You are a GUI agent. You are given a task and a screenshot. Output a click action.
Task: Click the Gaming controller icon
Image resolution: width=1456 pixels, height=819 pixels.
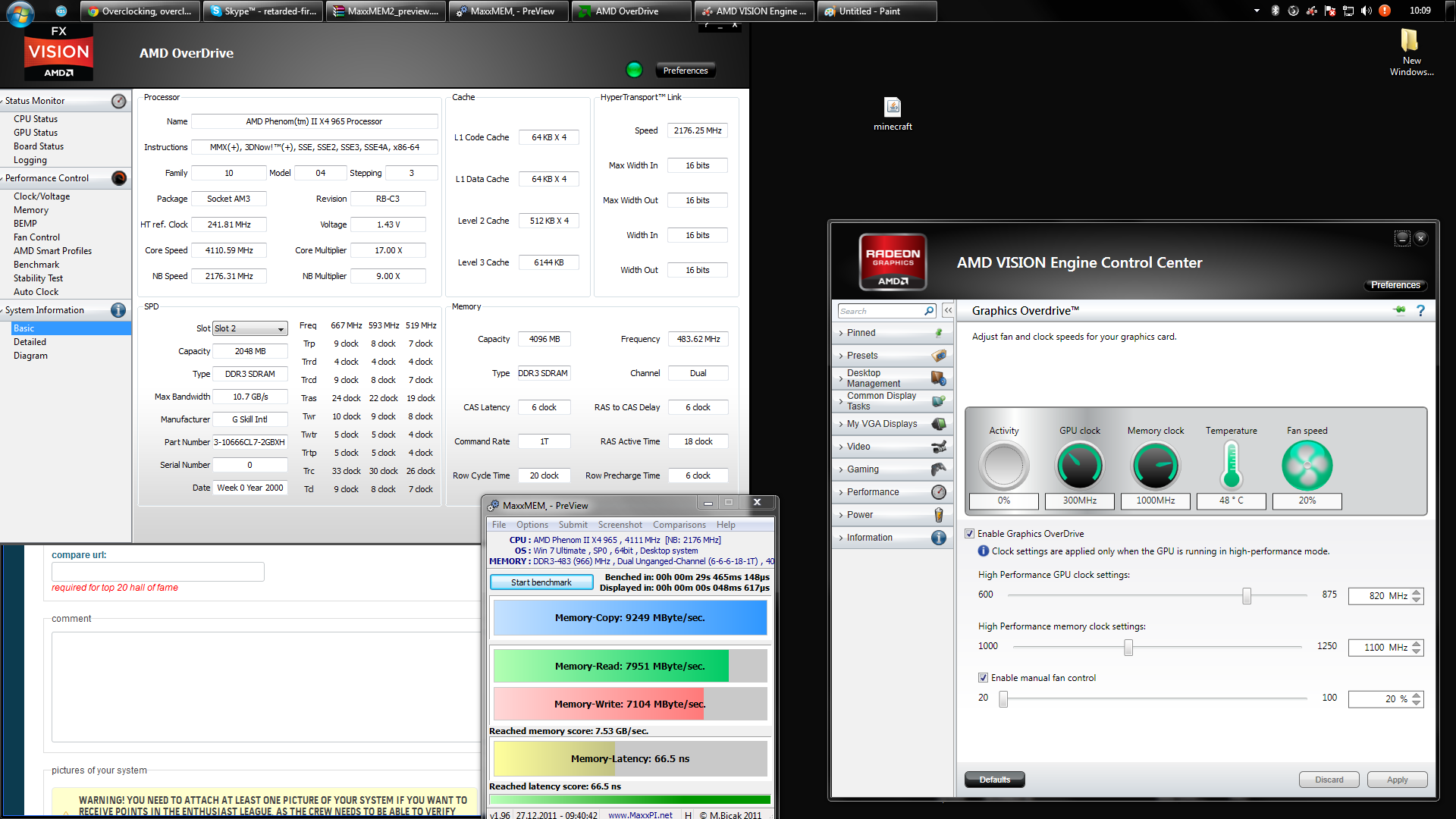[x=939, y=469]
